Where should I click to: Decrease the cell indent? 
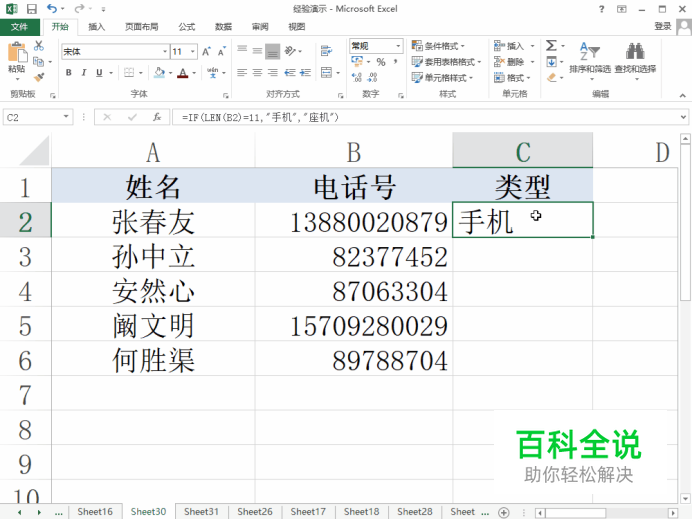click(x=290, y=72)
